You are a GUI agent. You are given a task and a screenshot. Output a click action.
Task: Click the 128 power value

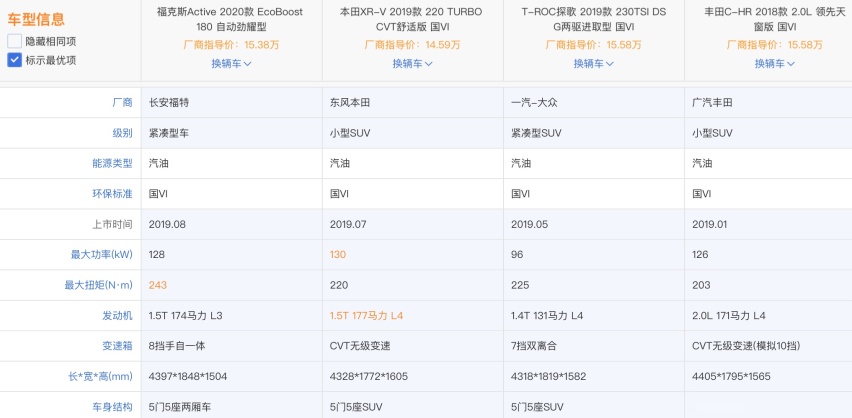tap(156, 254)
